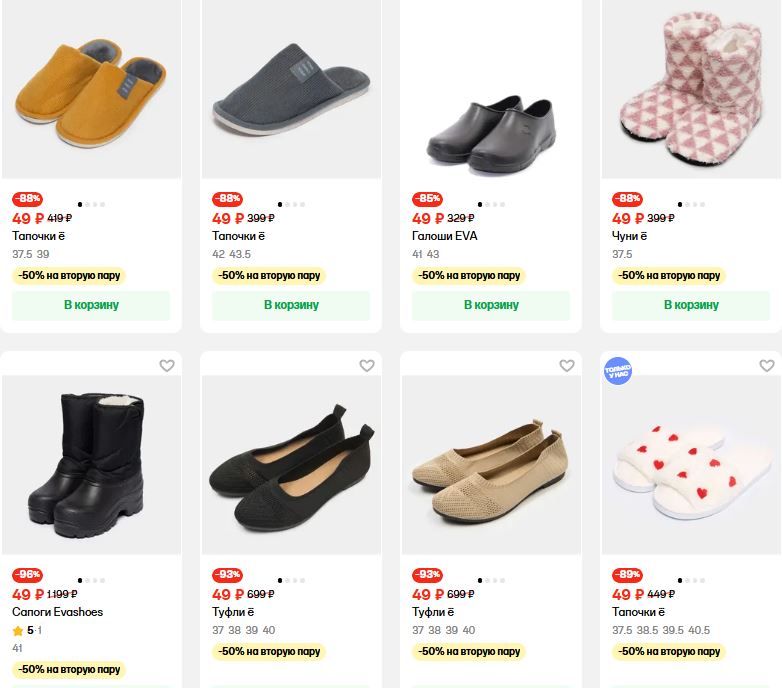Open Галоши EVA product title
Screen dimensions: 782x688
pyautogui.click(x=445, y=236)
